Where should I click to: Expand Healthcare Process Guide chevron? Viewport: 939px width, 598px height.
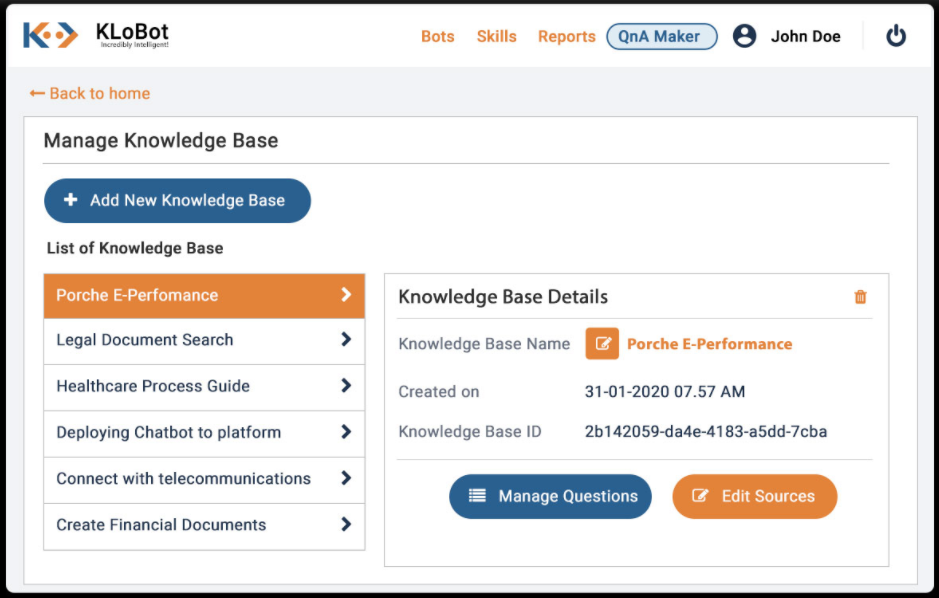coord(346,386)
